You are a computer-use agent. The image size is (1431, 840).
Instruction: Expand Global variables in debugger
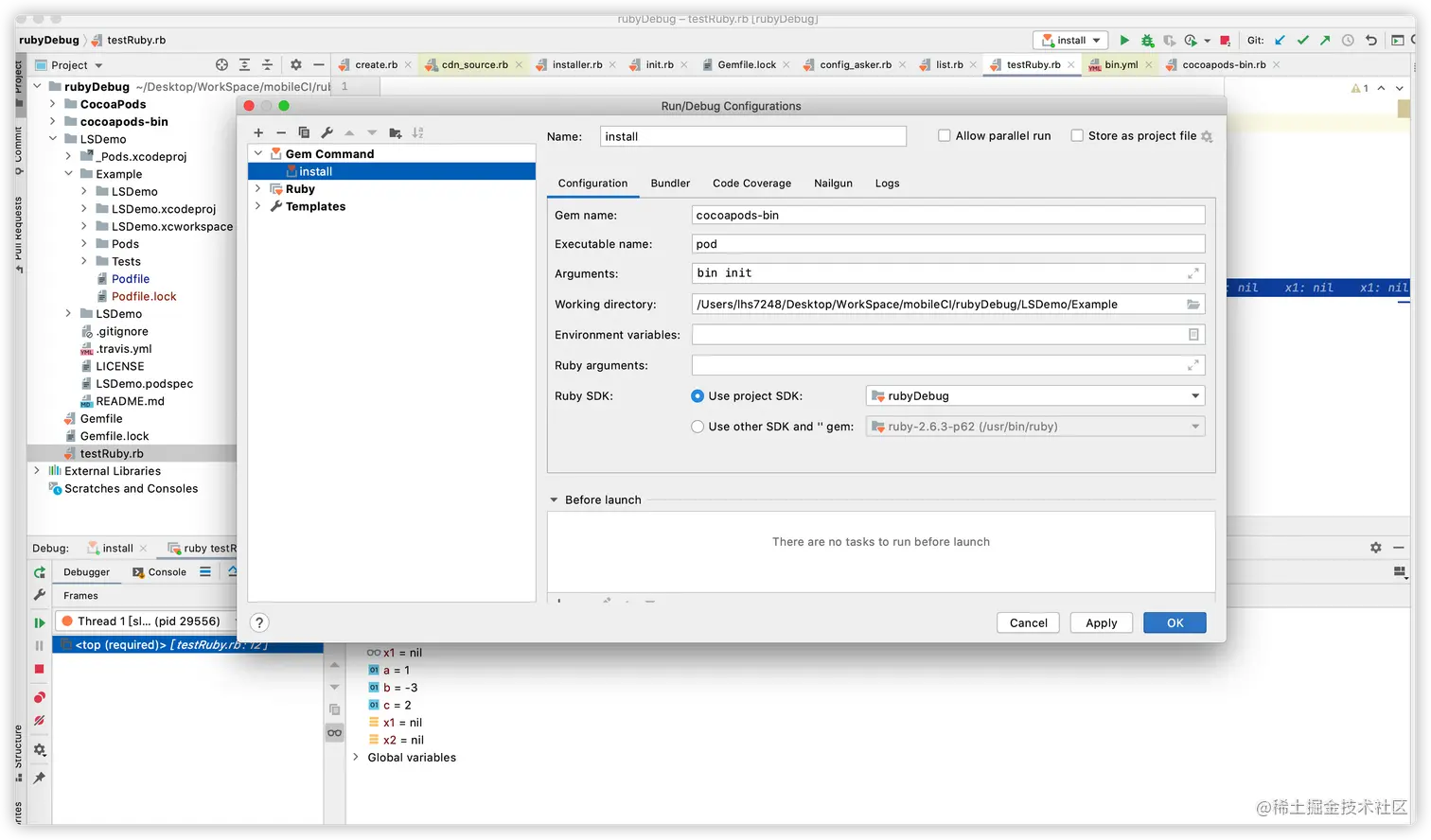pyautogui.click(x=356, y=758)
